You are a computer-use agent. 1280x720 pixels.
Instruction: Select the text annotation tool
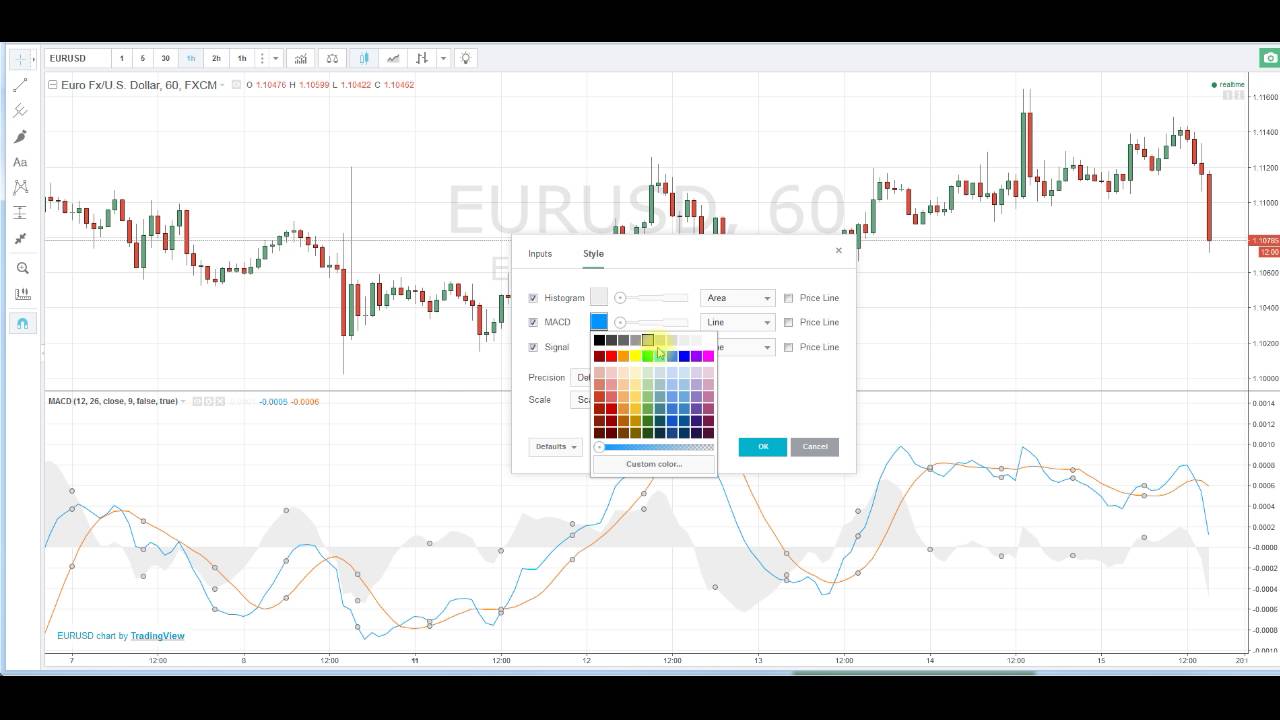pos(20,162)
